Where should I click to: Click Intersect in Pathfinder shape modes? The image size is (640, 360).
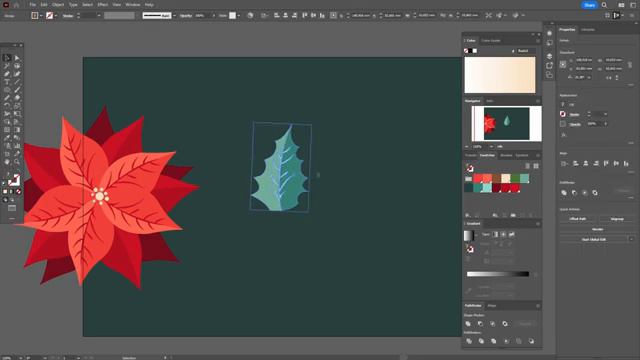click(493, 324)
